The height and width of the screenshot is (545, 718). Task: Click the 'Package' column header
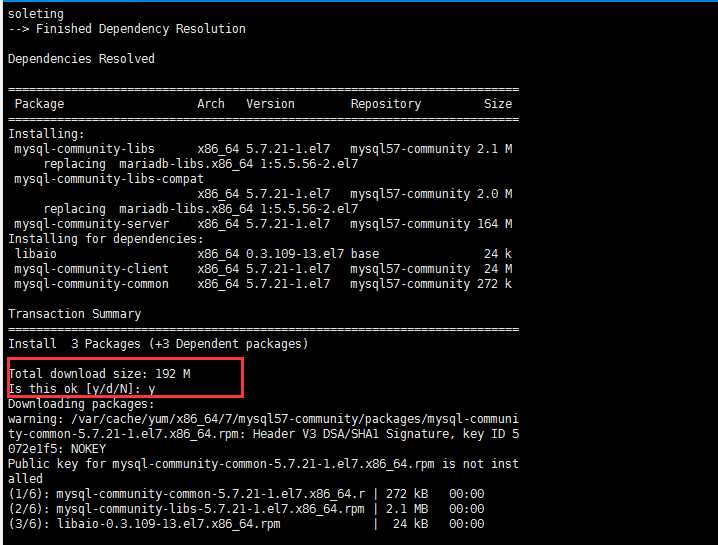[x=39, y=104]
